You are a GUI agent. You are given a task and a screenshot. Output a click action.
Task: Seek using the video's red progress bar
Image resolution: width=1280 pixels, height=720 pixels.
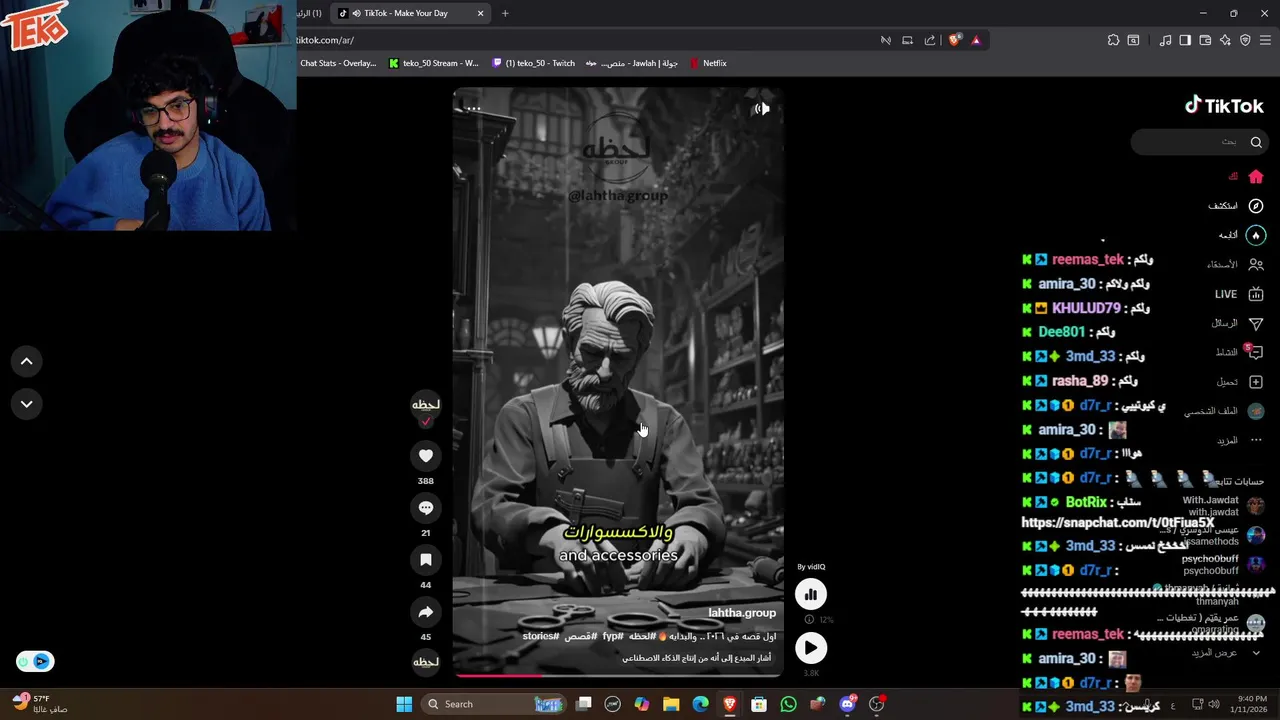tap(617, 675)
